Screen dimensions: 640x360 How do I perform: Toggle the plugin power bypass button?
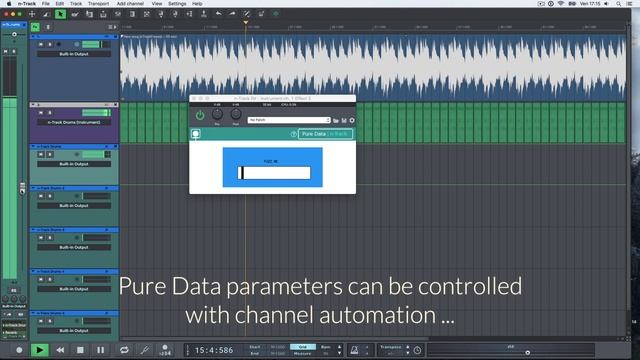click(x=200, y=116)
